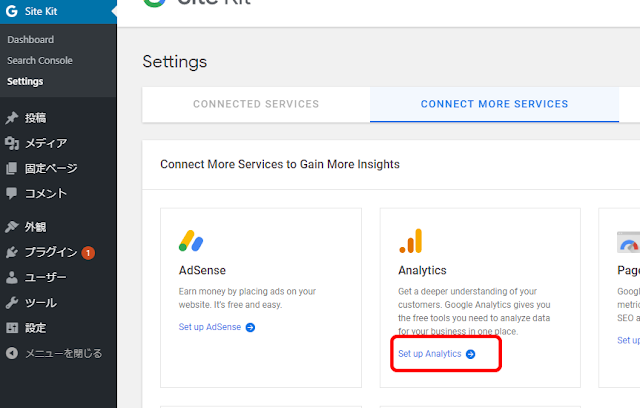Switch to the Connected Services tab
Image resolution: width=640 pixels, height=408 pixels.
coord(256,104)
